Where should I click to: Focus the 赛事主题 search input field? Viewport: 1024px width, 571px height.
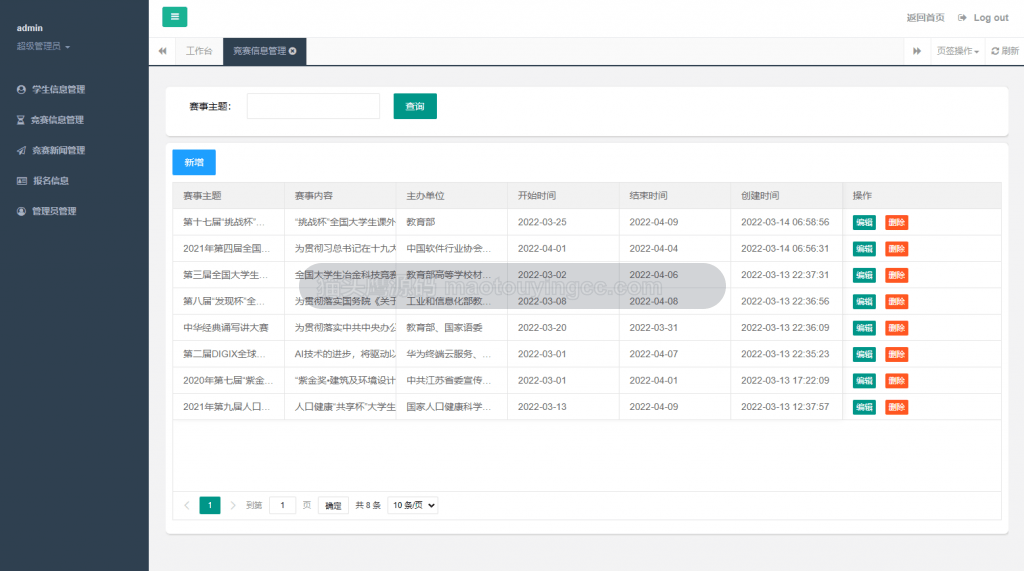(313, 106)
